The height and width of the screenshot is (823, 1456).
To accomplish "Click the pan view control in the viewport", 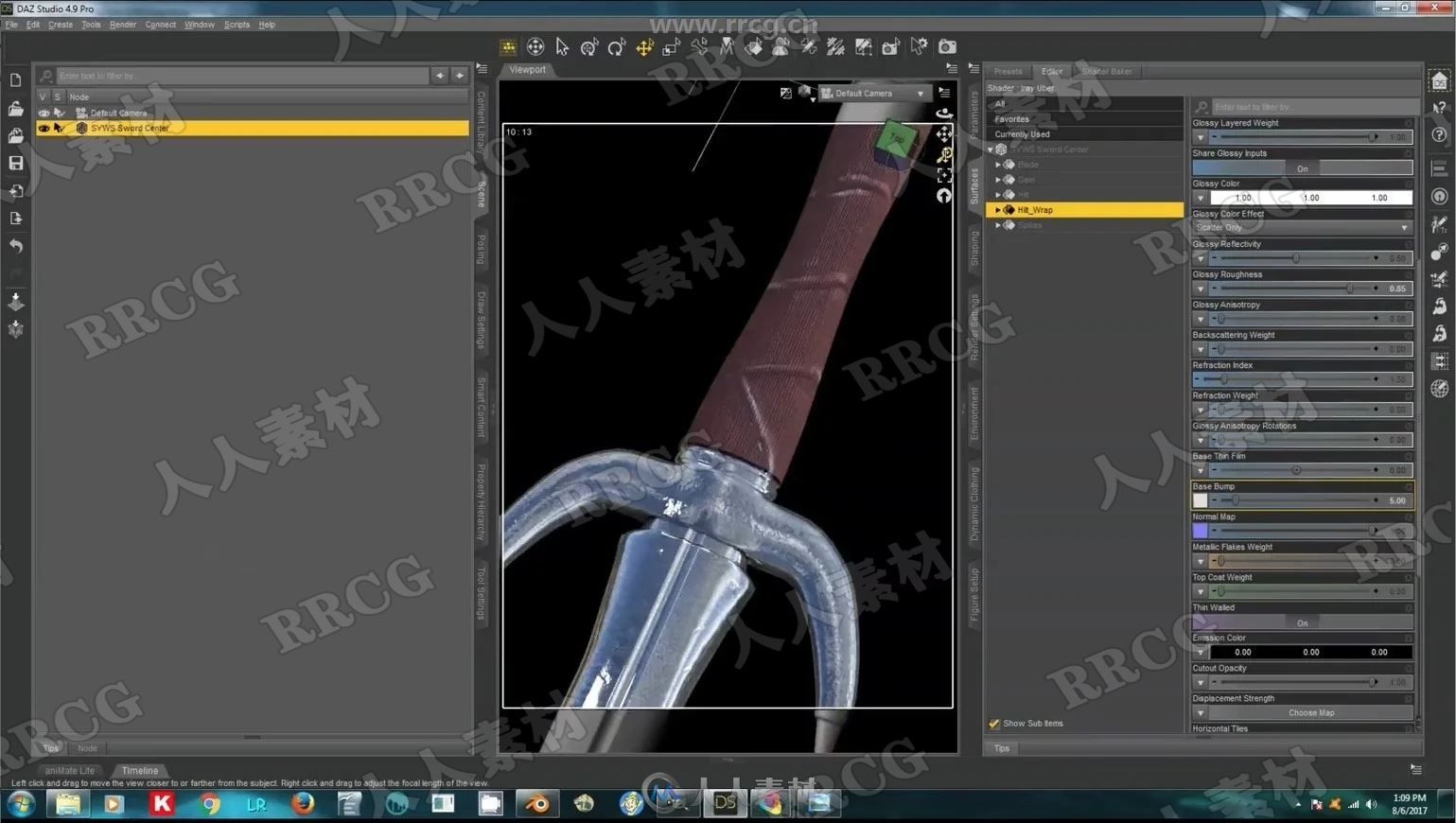I will (x=944, y=133).
